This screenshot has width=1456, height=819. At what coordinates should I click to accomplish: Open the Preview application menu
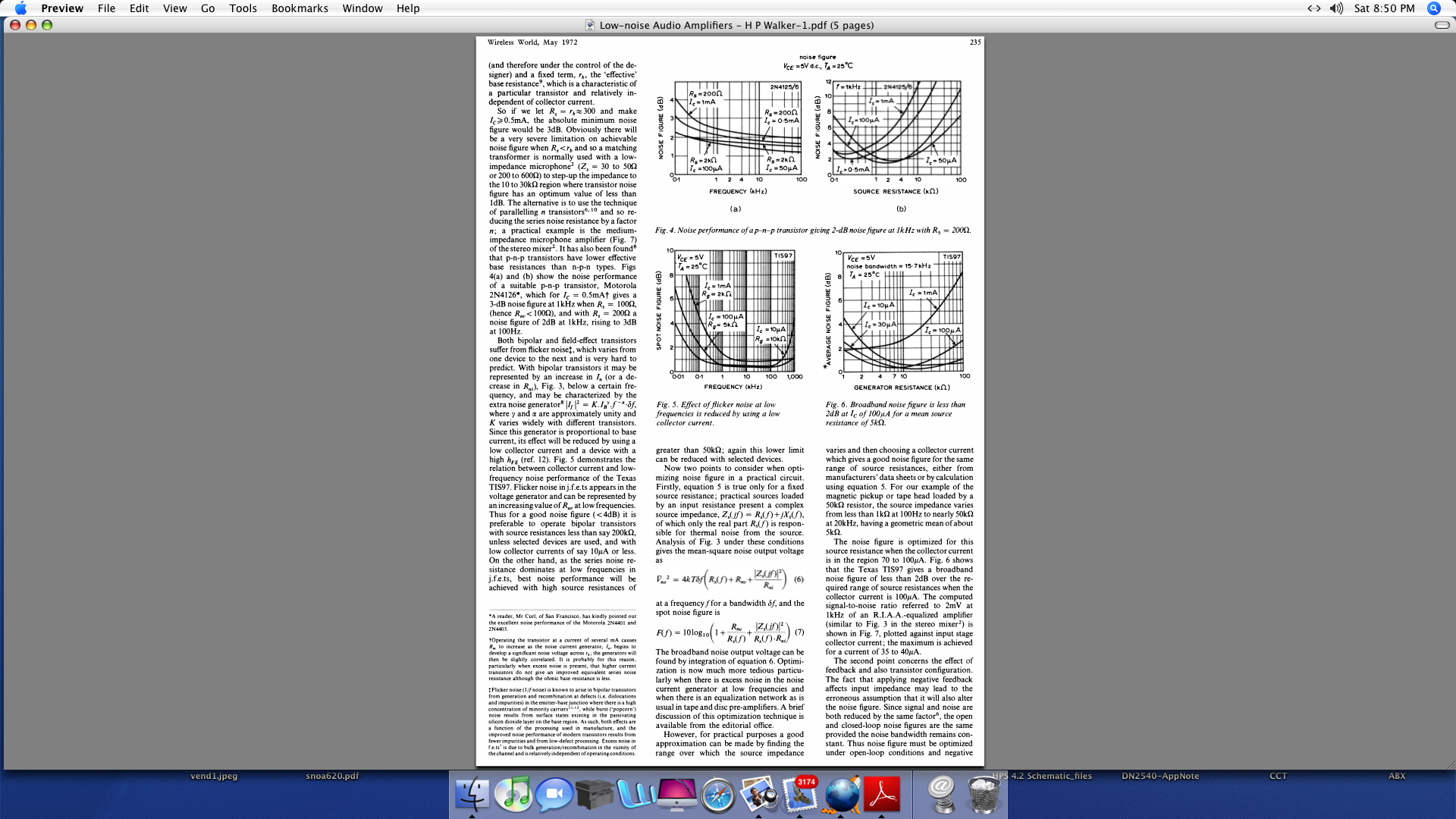[x=62, y=8]
